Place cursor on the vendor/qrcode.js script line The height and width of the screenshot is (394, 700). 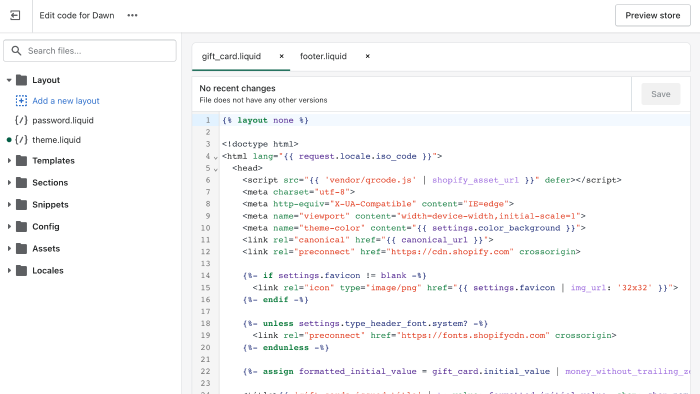click(432, 180)
